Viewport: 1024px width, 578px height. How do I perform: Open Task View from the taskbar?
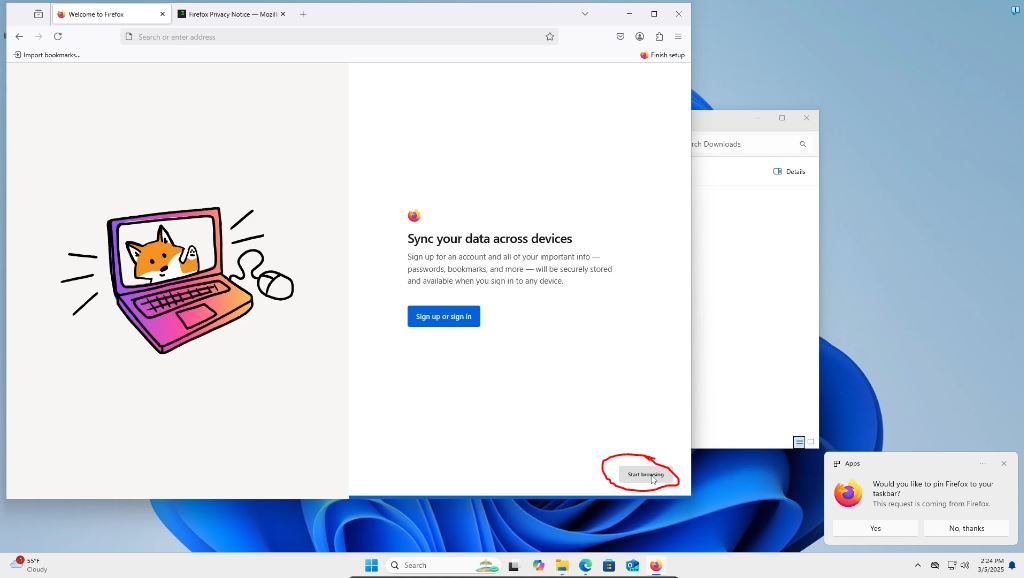[513, 566]
